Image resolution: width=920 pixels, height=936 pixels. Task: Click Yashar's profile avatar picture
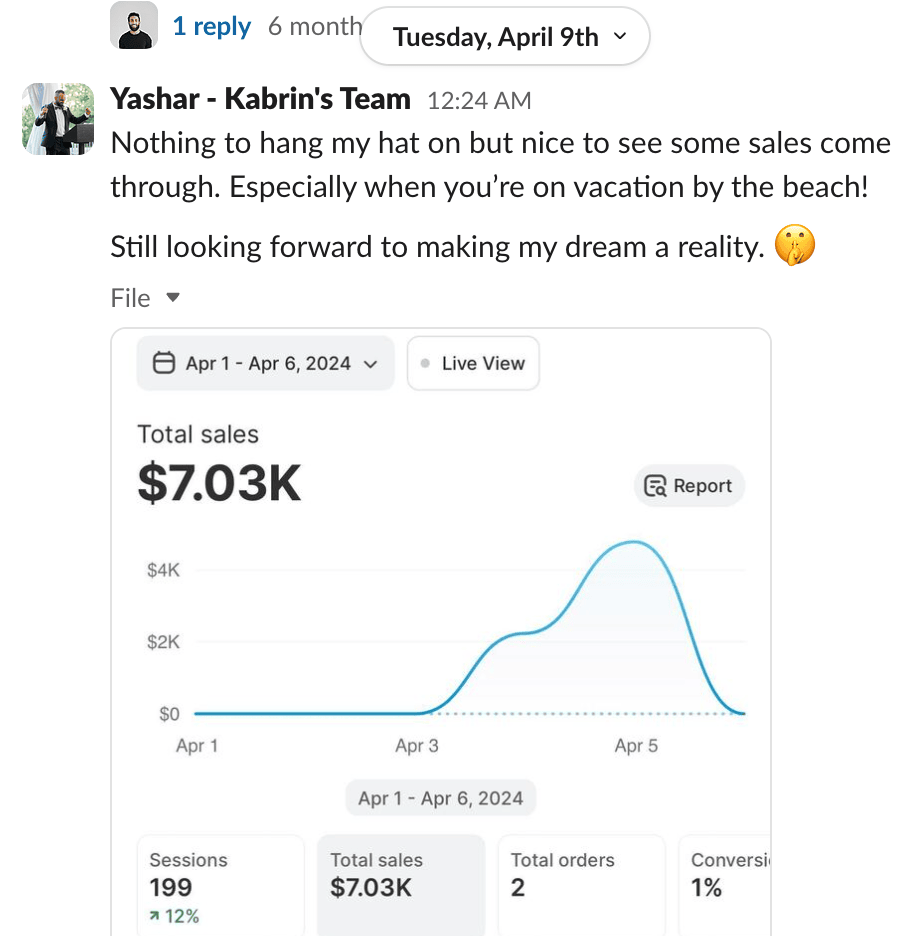click(58, 119)
